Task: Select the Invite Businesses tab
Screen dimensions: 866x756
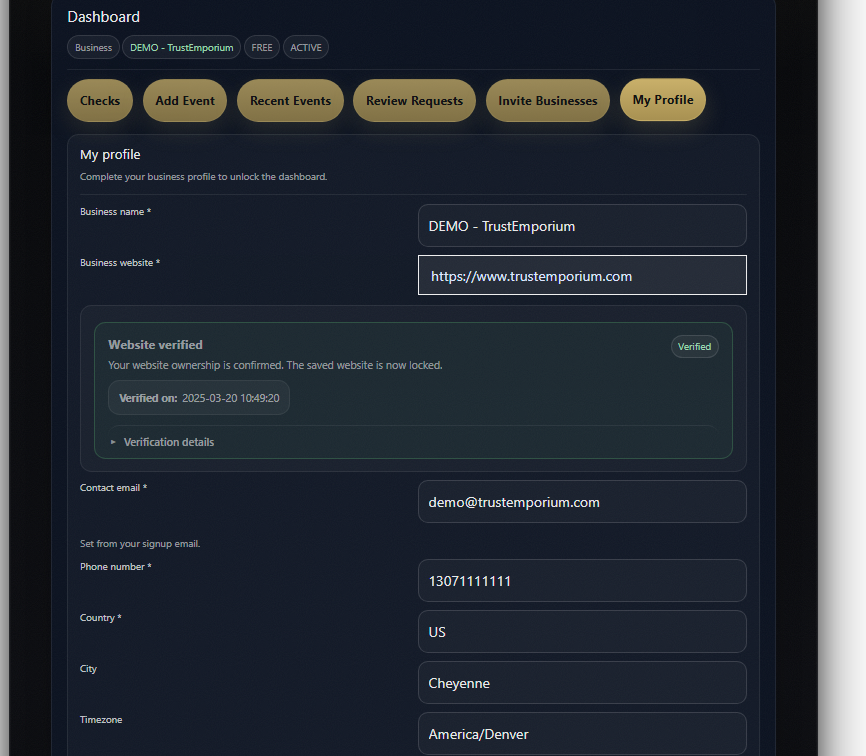Action: [x=548, y=101]
